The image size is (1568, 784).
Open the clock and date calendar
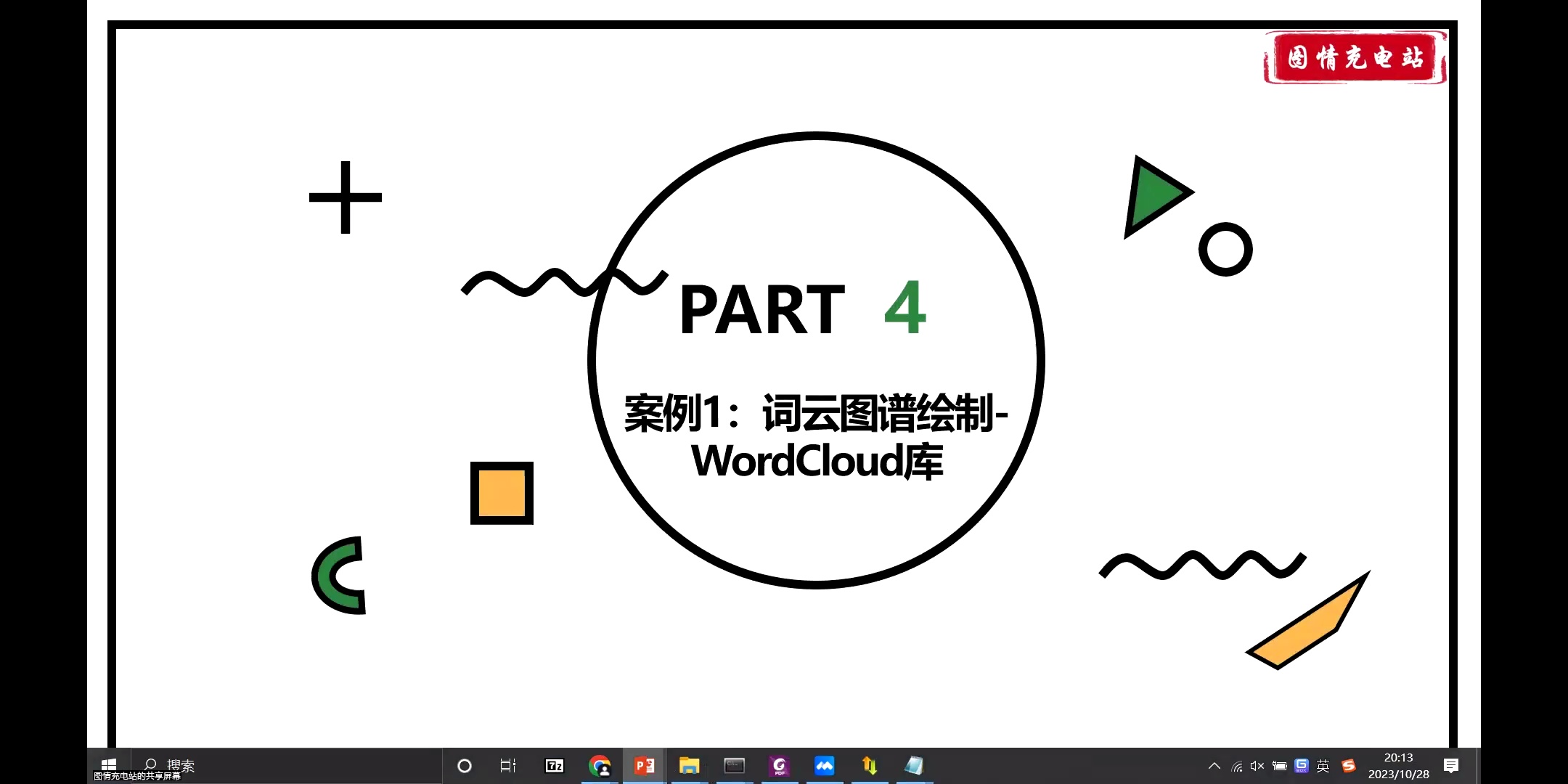(x=1398, y=766)
